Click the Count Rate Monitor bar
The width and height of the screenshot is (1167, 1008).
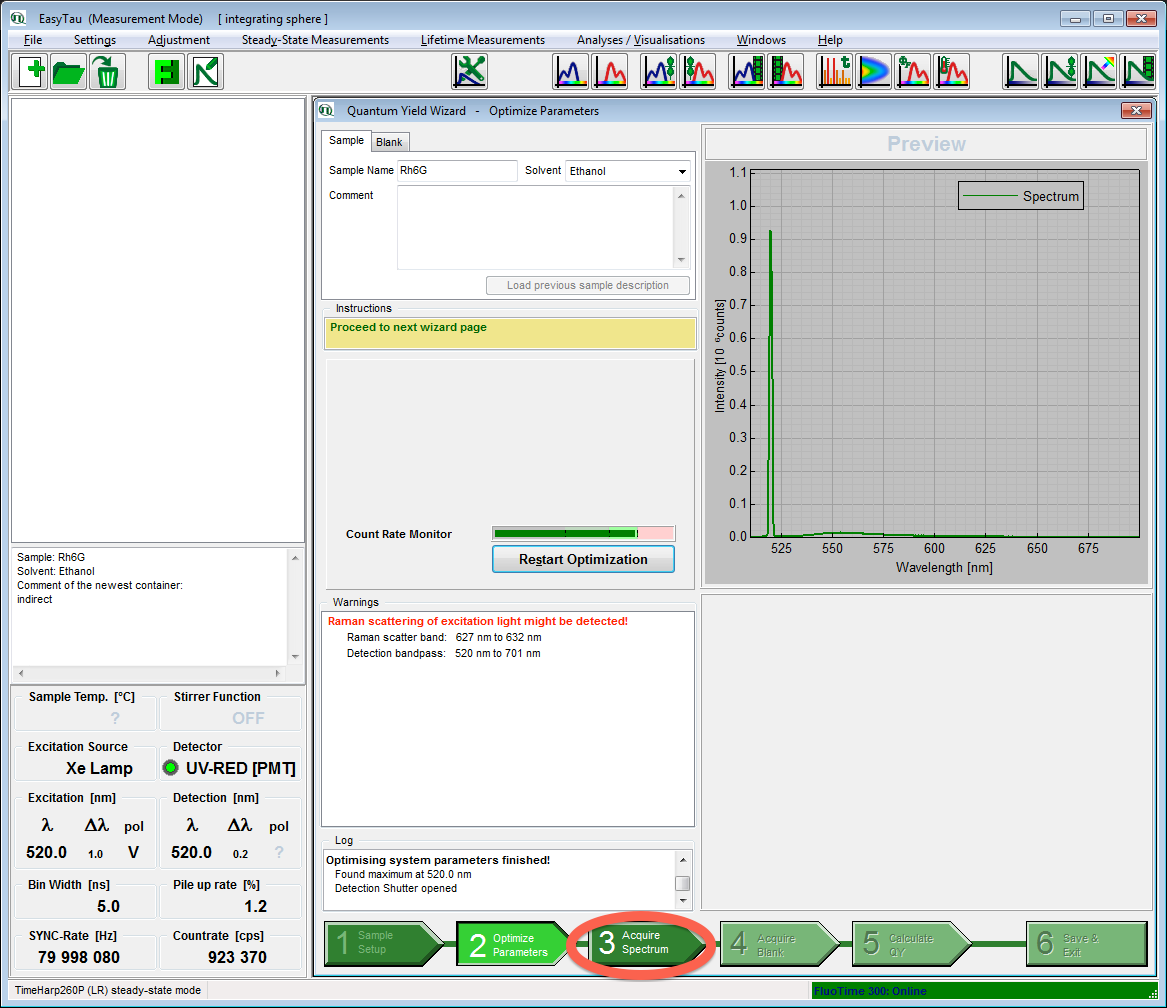[583, 534]
